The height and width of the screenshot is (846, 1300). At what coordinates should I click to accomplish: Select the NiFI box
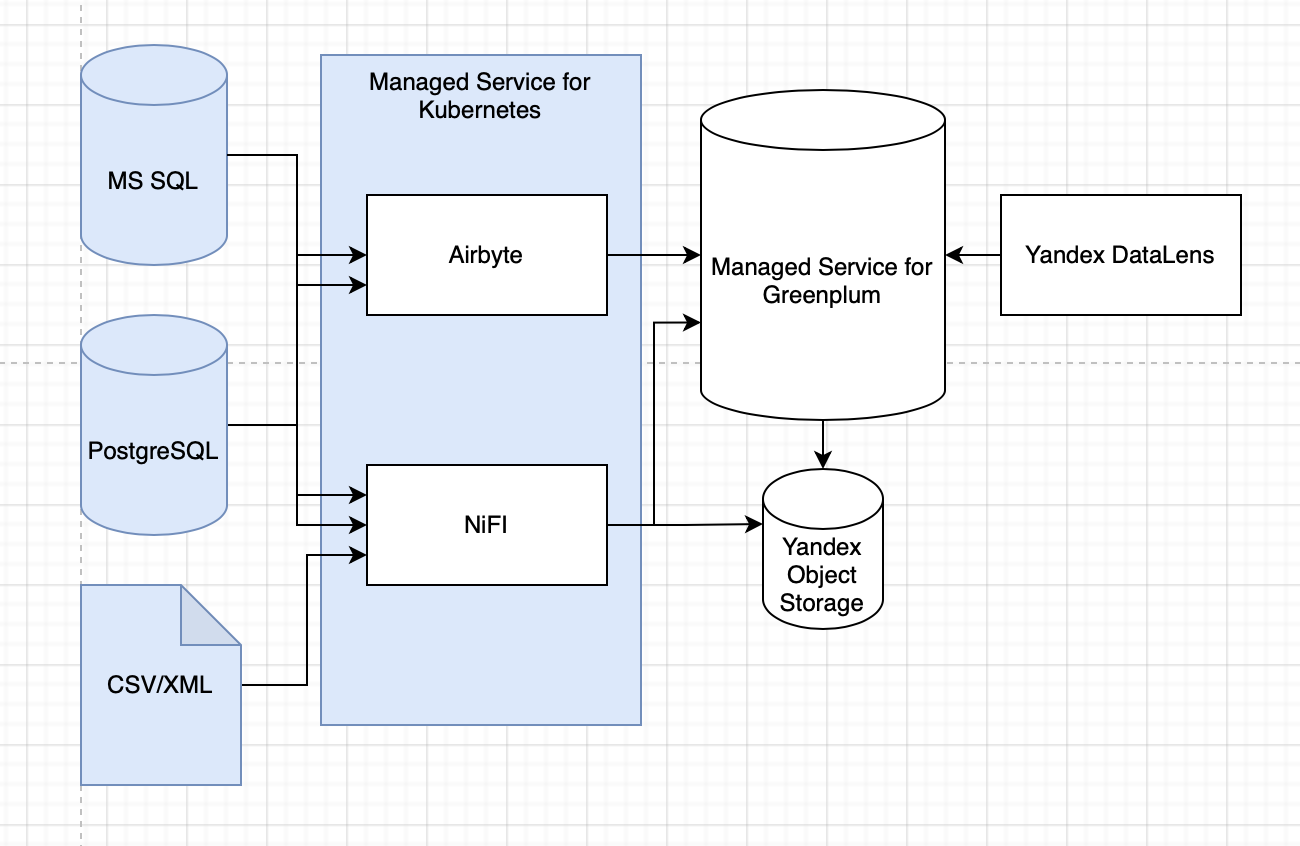pos(487,525)
